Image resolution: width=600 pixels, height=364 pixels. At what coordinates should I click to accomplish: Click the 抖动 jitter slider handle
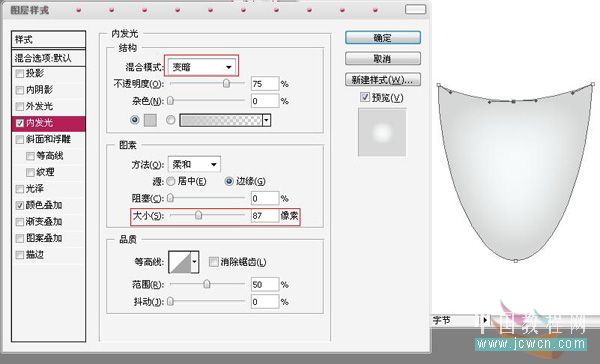170,302
